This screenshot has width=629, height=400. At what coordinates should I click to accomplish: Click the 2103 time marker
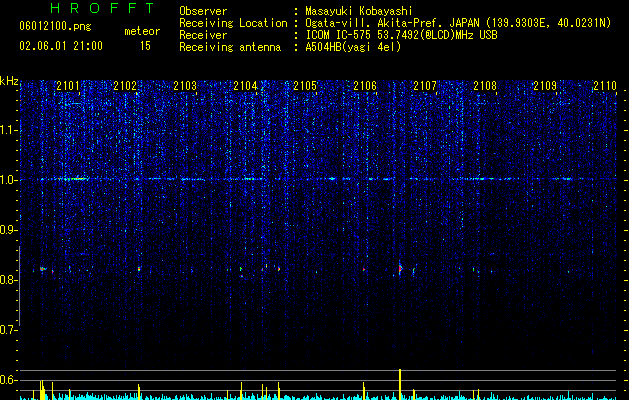[x=185, y=86]
